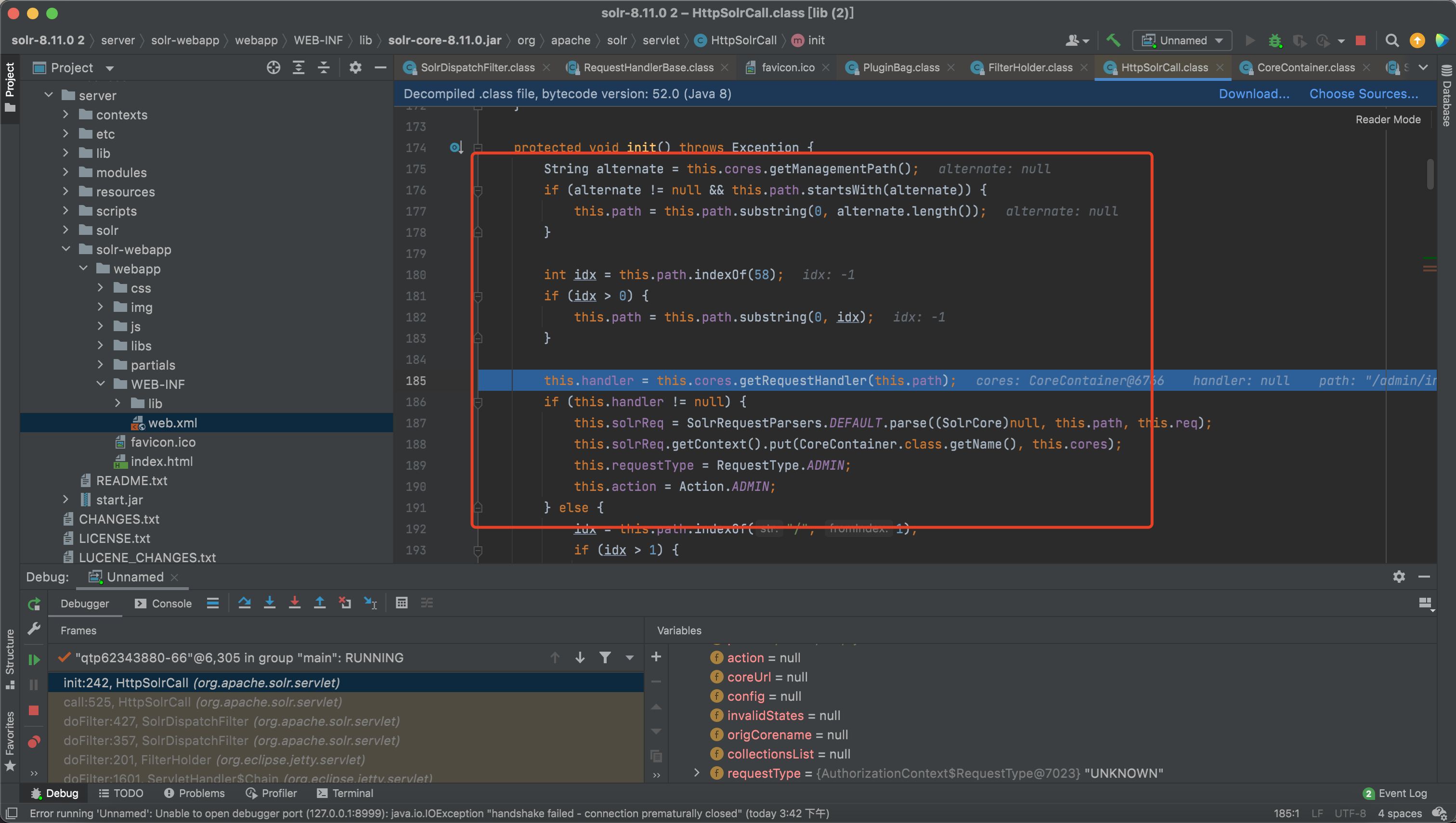
Task: Click the Step Out debugger icon
Action: coord(320,603)
